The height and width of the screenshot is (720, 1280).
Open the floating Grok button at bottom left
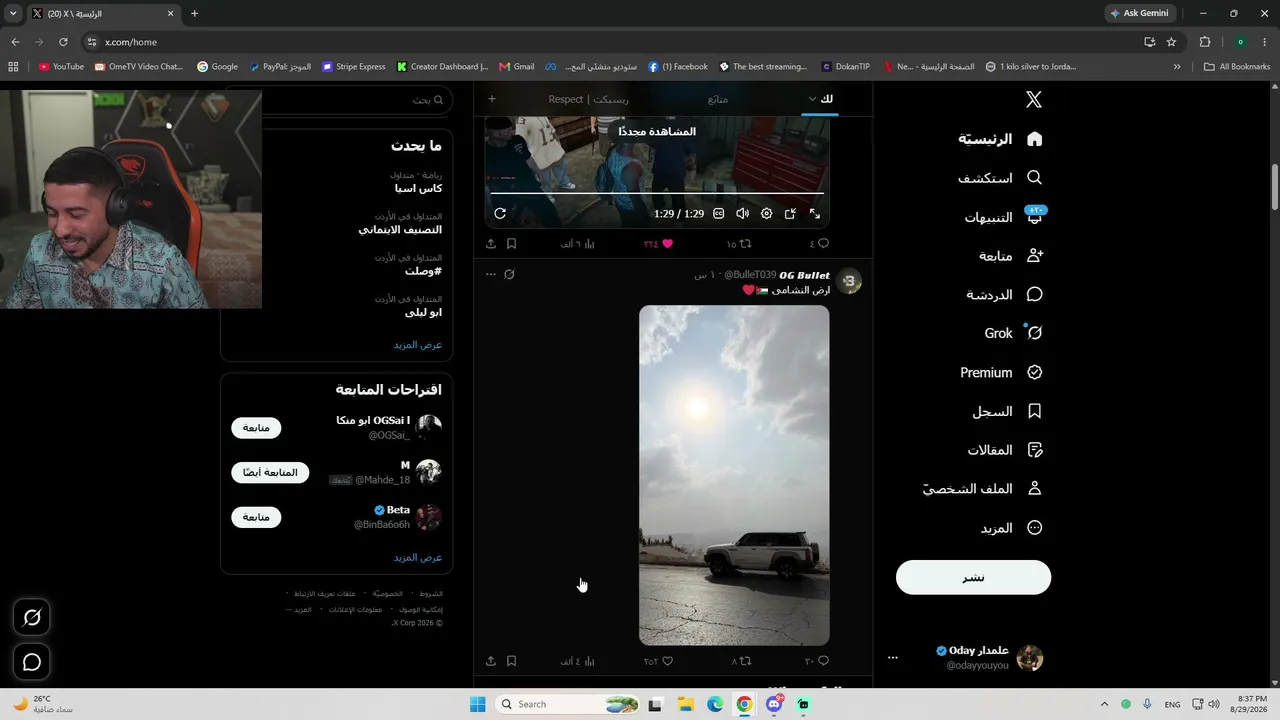tap(32, 618)
